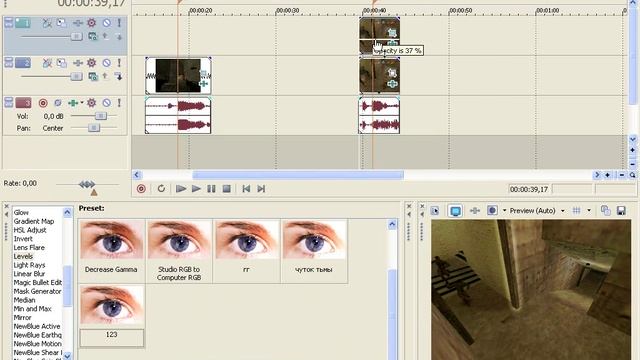640x360 pixels.
Task: Adjust track 1 level slider
Action: point(76,37)
